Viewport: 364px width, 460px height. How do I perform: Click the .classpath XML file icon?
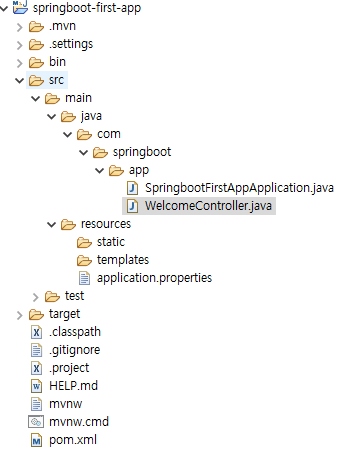coord(36,332)
